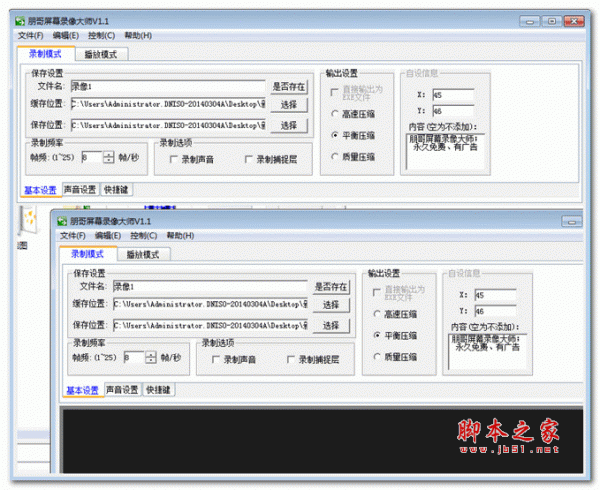Open 声音设置 tab in back window
600x490 pixels.
tap(80, 189)
